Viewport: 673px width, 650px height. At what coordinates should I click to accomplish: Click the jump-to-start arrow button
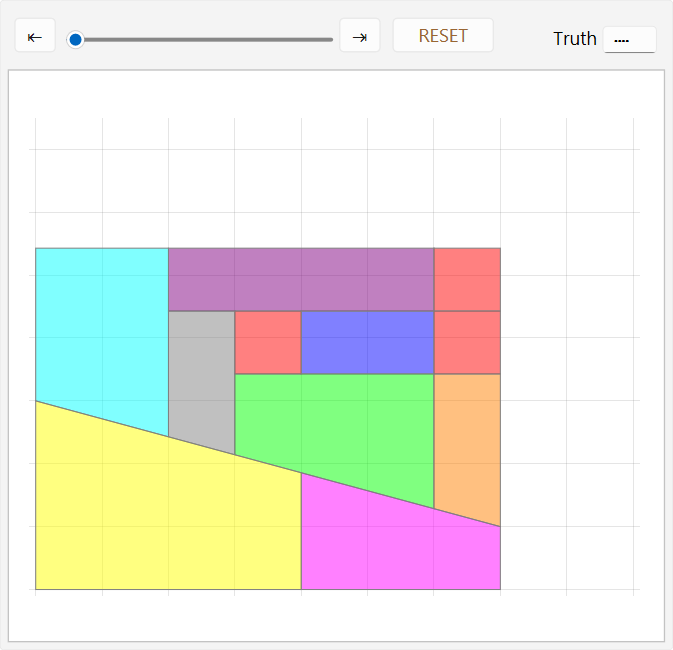(35, 37)
